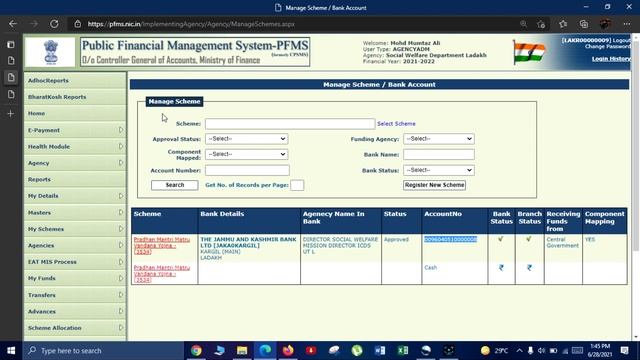Expand the E-Payment menu arrow
Image resolution: width=640 pixels, height=360 pixels.
(x=121, y=130)
